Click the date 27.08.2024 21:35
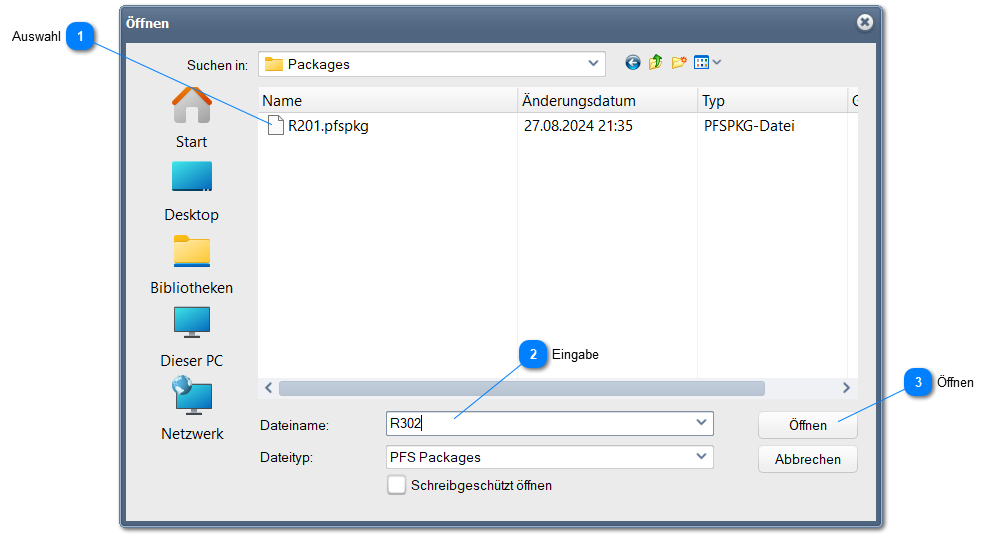Viewport: 990px width, 537px height. 578,126
